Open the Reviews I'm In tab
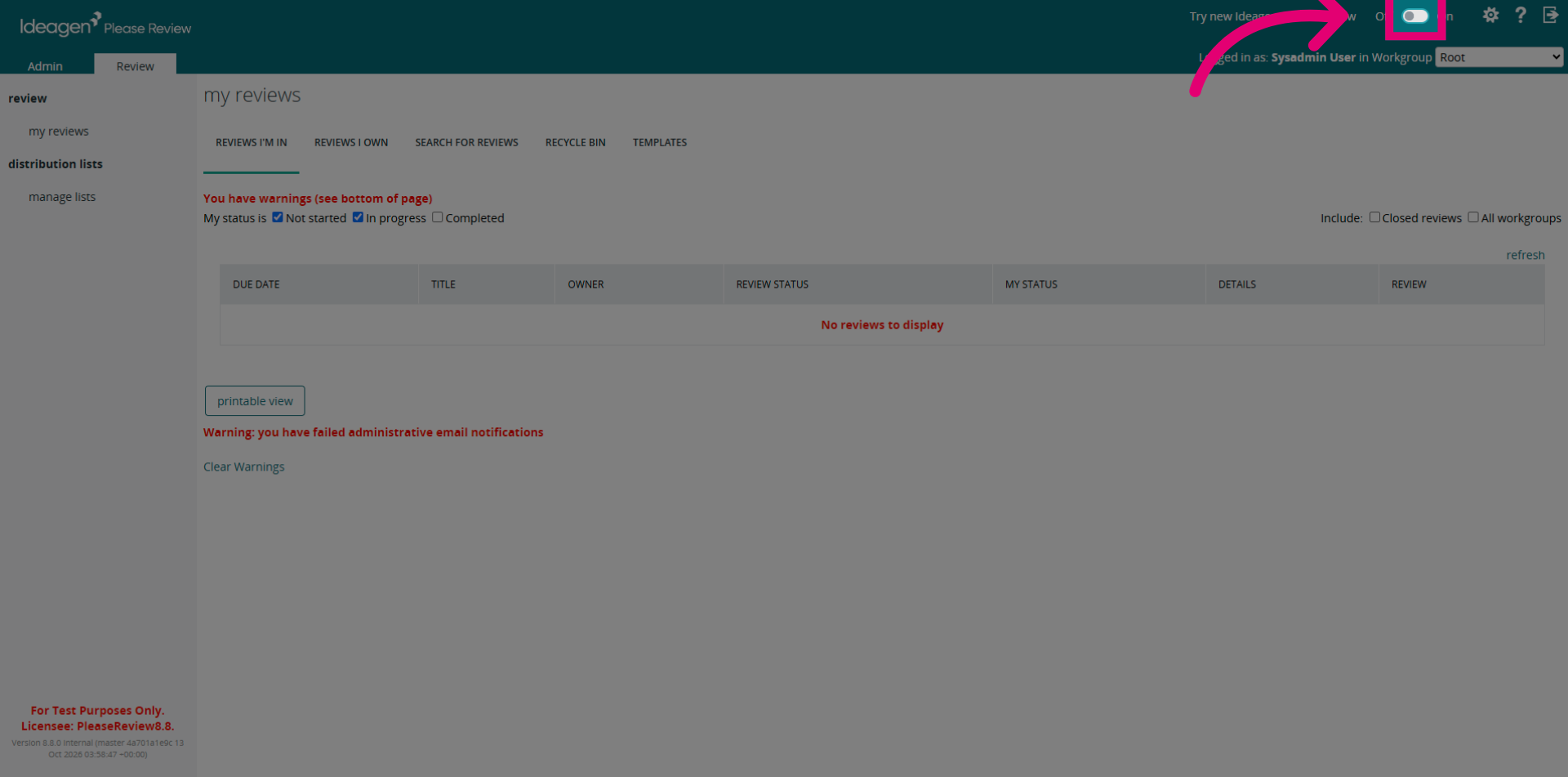This screenshot has height=777, width=1568. point(252,142)
